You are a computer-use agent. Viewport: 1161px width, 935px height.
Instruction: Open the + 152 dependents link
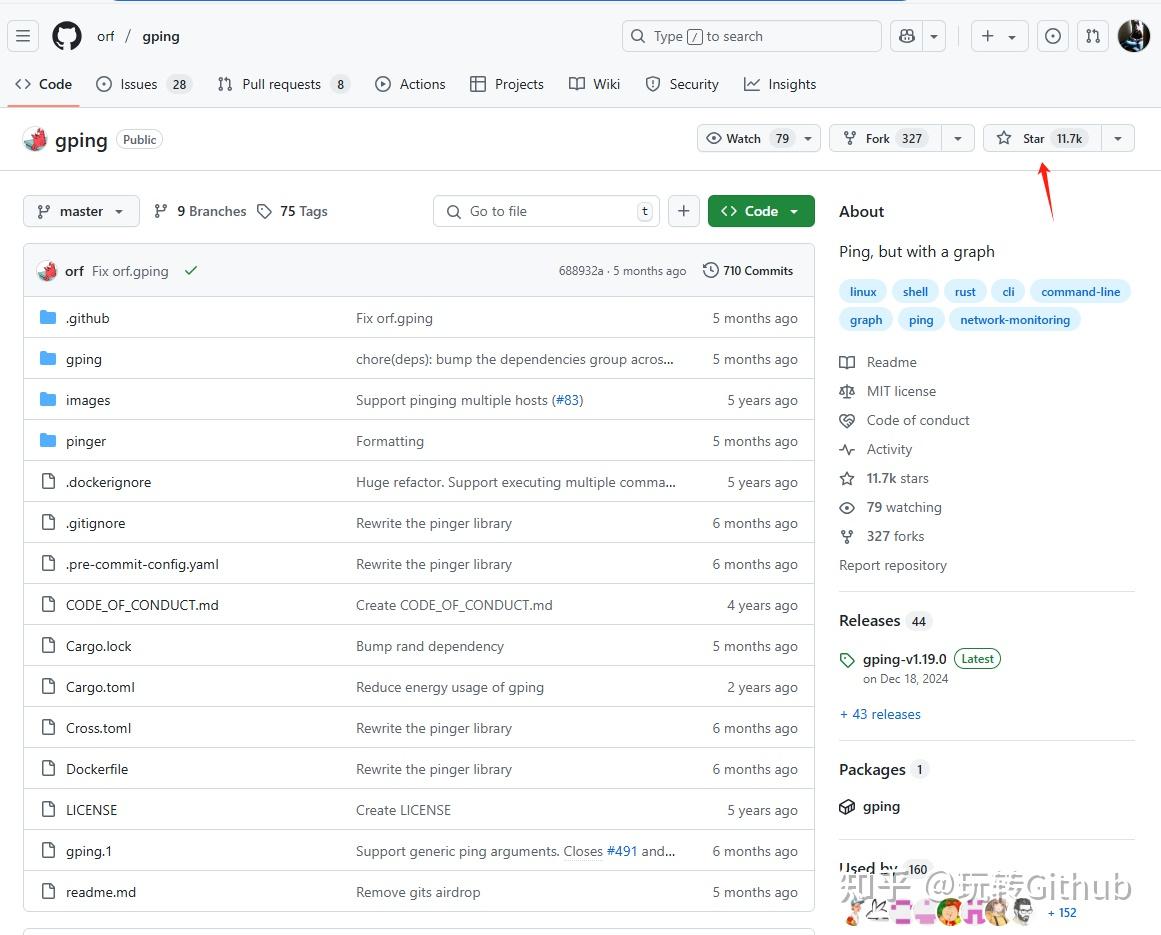tap(1062, 913)
